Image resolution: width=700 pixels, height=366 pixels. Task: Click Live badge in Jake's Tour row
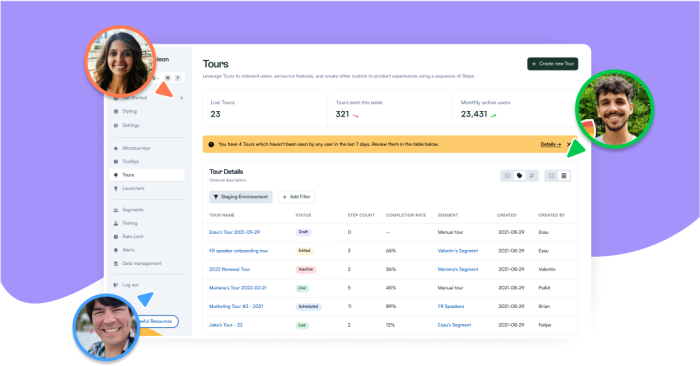302,325
